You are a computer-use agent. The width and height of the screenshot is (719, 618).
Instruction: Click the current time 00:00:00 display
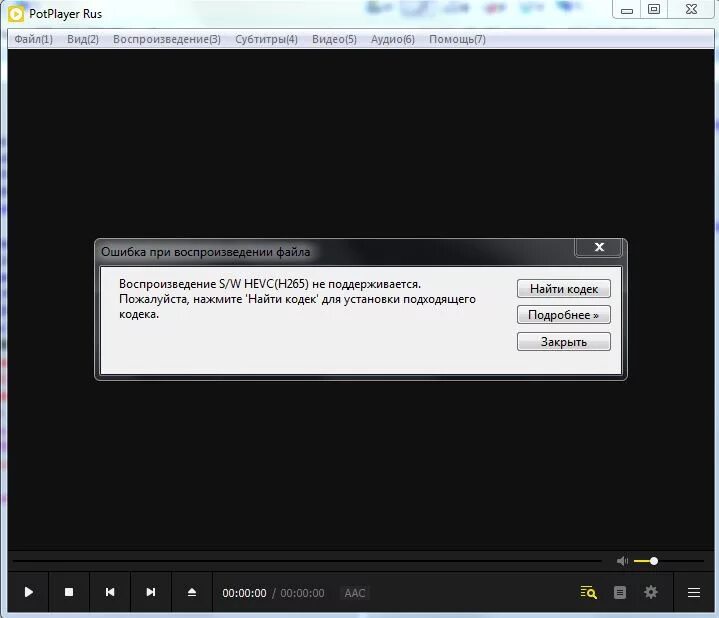244,593
